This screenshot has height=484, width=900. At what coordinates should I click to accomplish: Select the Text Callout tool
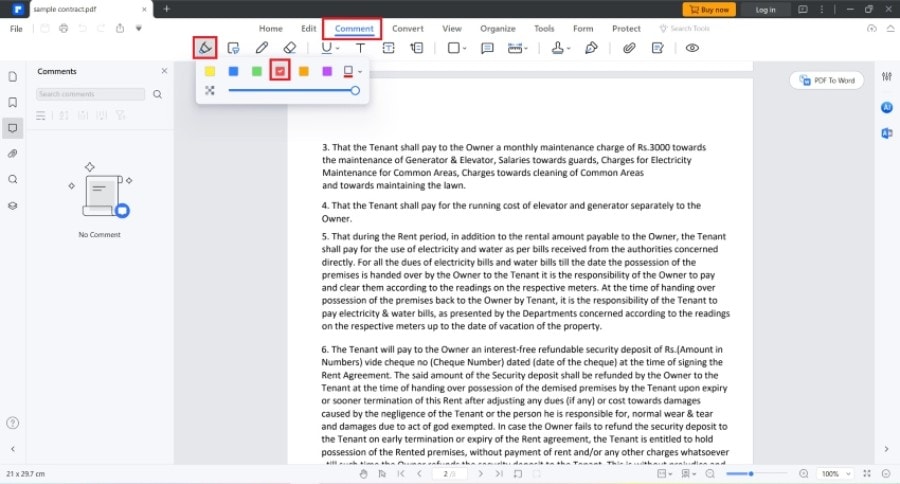(417, 48)
